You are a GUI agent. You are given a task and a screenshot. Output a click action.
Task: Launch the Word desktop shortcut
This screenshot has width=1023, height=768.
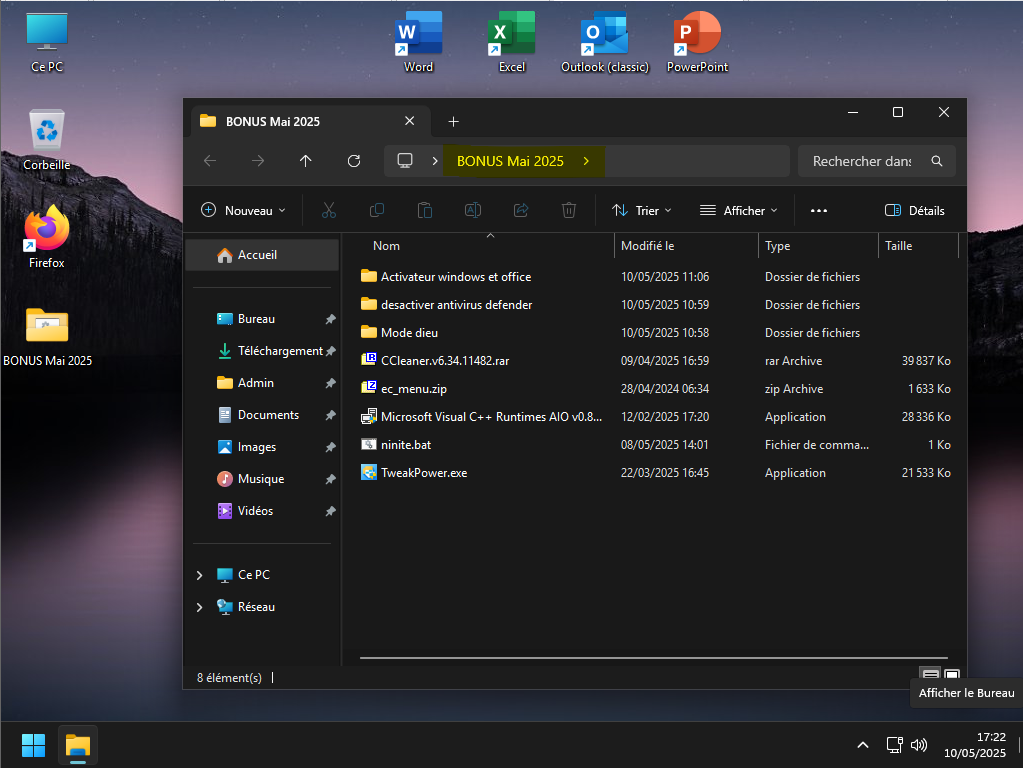[x=418, y=42]
